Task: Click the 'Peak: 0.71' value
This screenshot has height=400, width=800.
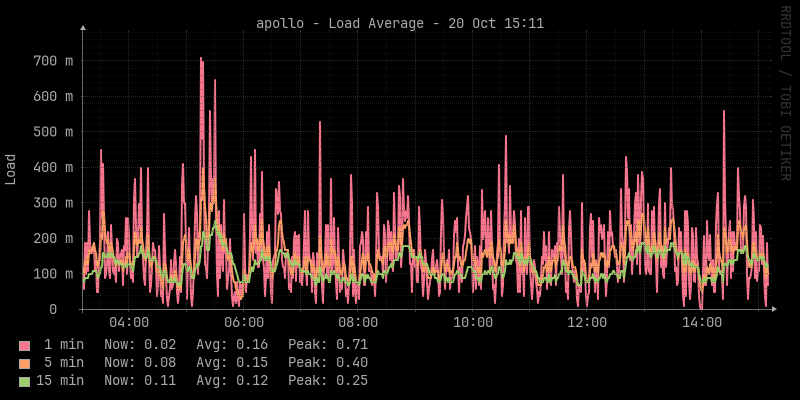Action: [328, 345]
